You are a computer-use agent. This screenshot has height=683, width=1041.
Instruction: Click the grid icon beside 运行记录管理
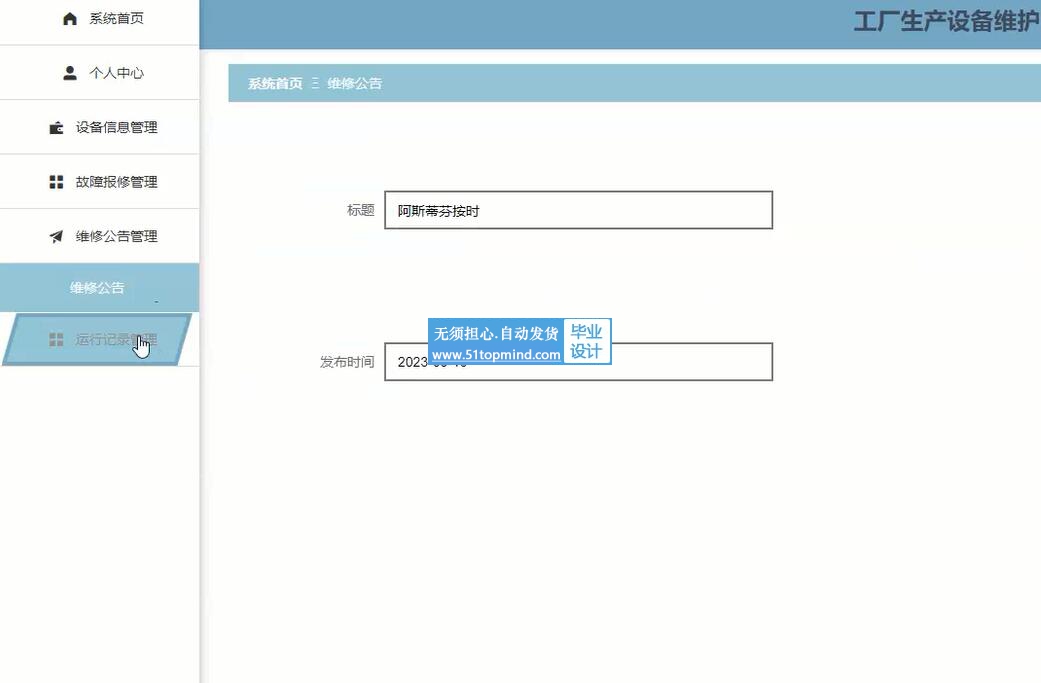pos(57,340)
